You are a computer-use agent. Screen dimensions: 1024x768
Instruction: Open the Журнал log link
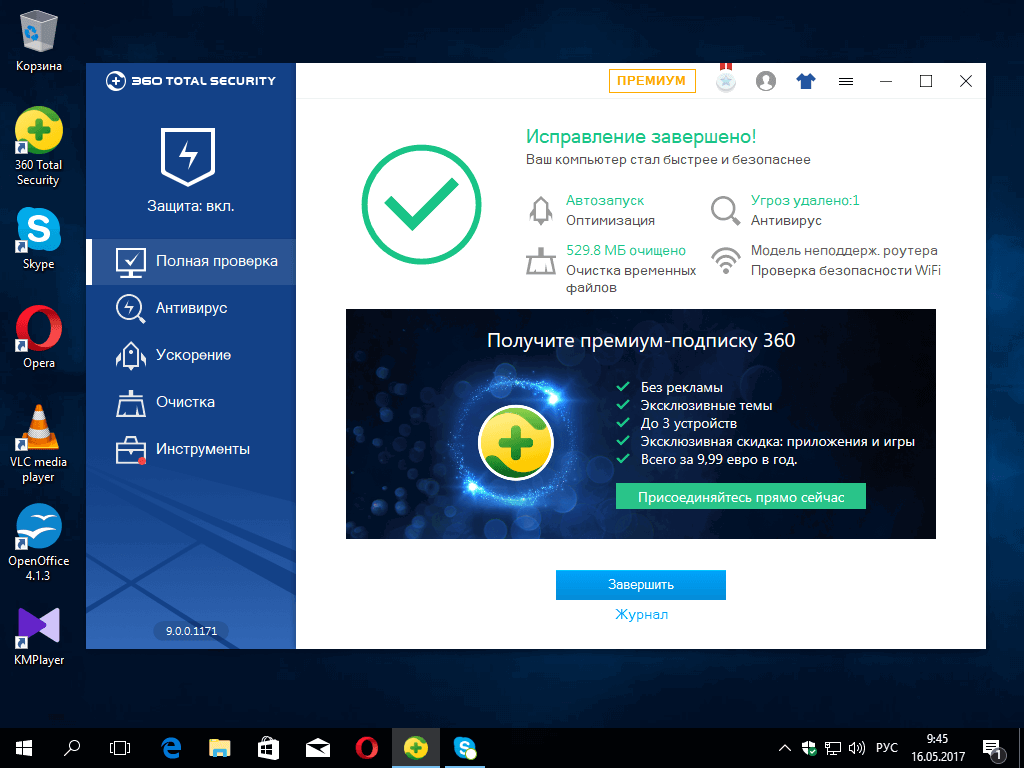coord(640,615)
